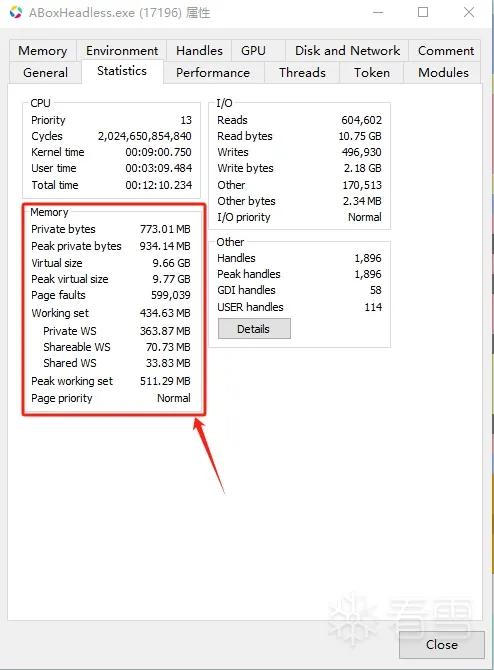Open the GPU tab
494x670 pixels.
(253, 51)
